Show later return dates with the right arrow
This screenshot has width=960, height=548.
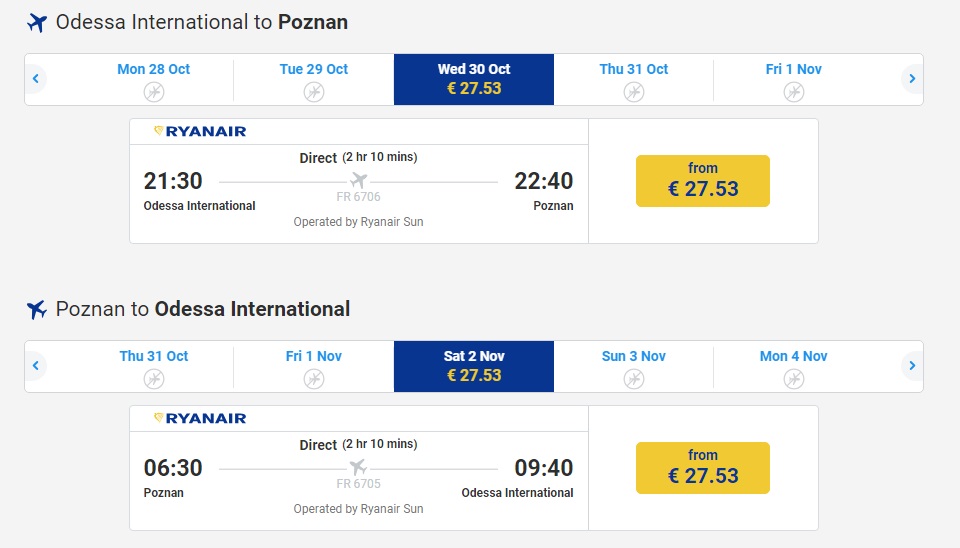(x=911, y=366)
